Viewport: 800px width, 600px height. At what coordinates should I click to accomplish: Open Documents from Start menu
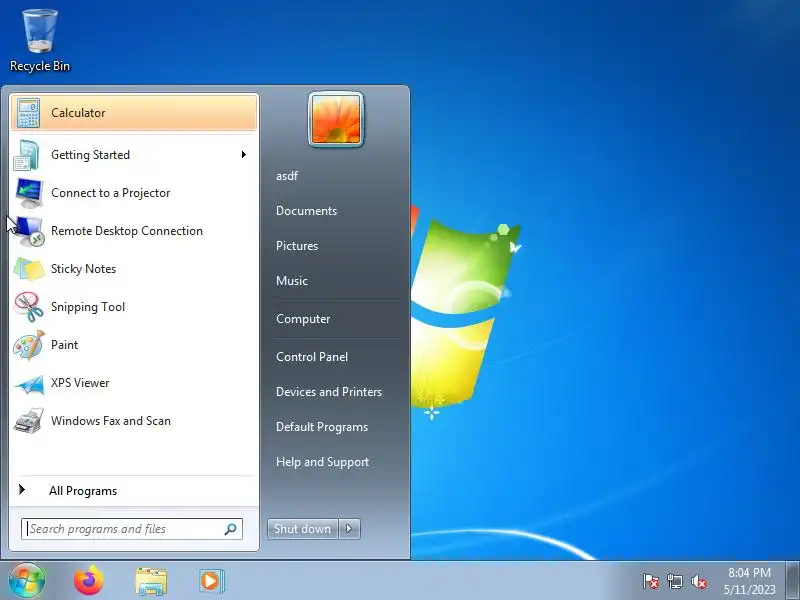(307, 211)
